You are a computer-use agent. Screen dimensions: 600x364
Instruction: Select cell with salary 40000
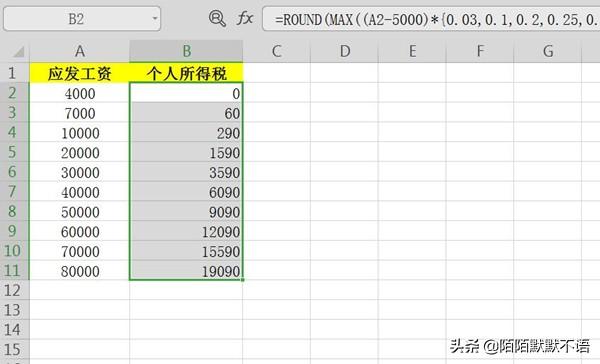[x=80, y=192]
